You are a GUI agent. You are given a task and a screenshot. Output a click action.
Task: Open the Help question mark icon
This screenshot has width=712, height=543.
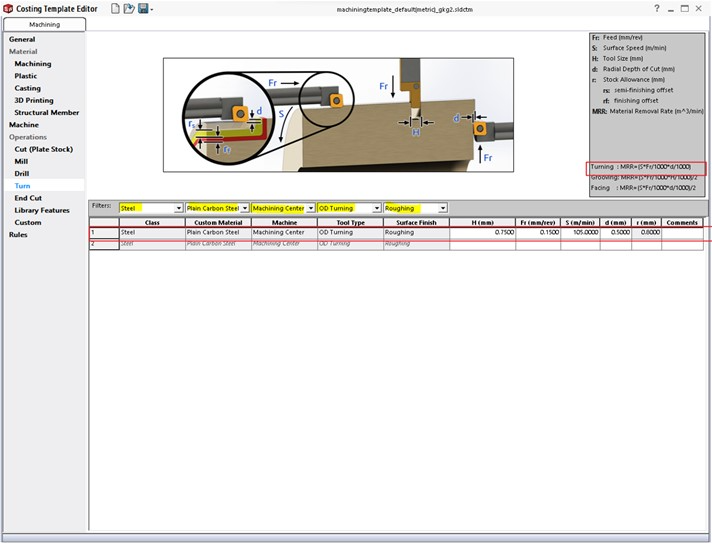click(x=657, y=8)
